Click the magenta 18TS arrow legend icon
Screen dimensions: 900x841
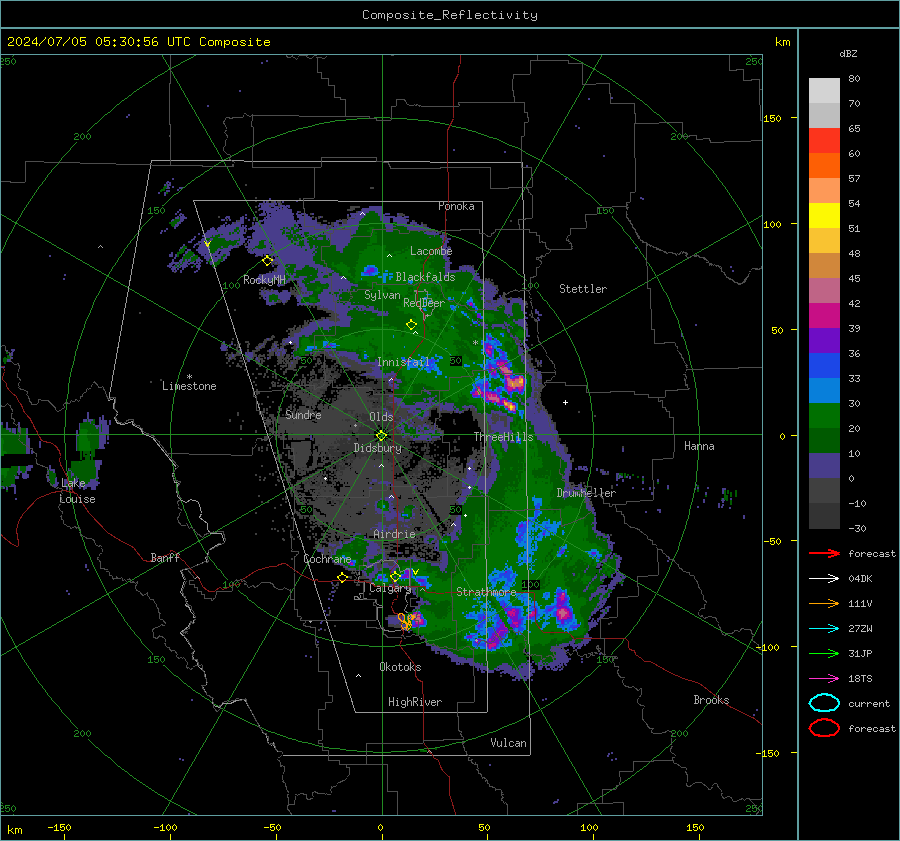coord(824,679)
